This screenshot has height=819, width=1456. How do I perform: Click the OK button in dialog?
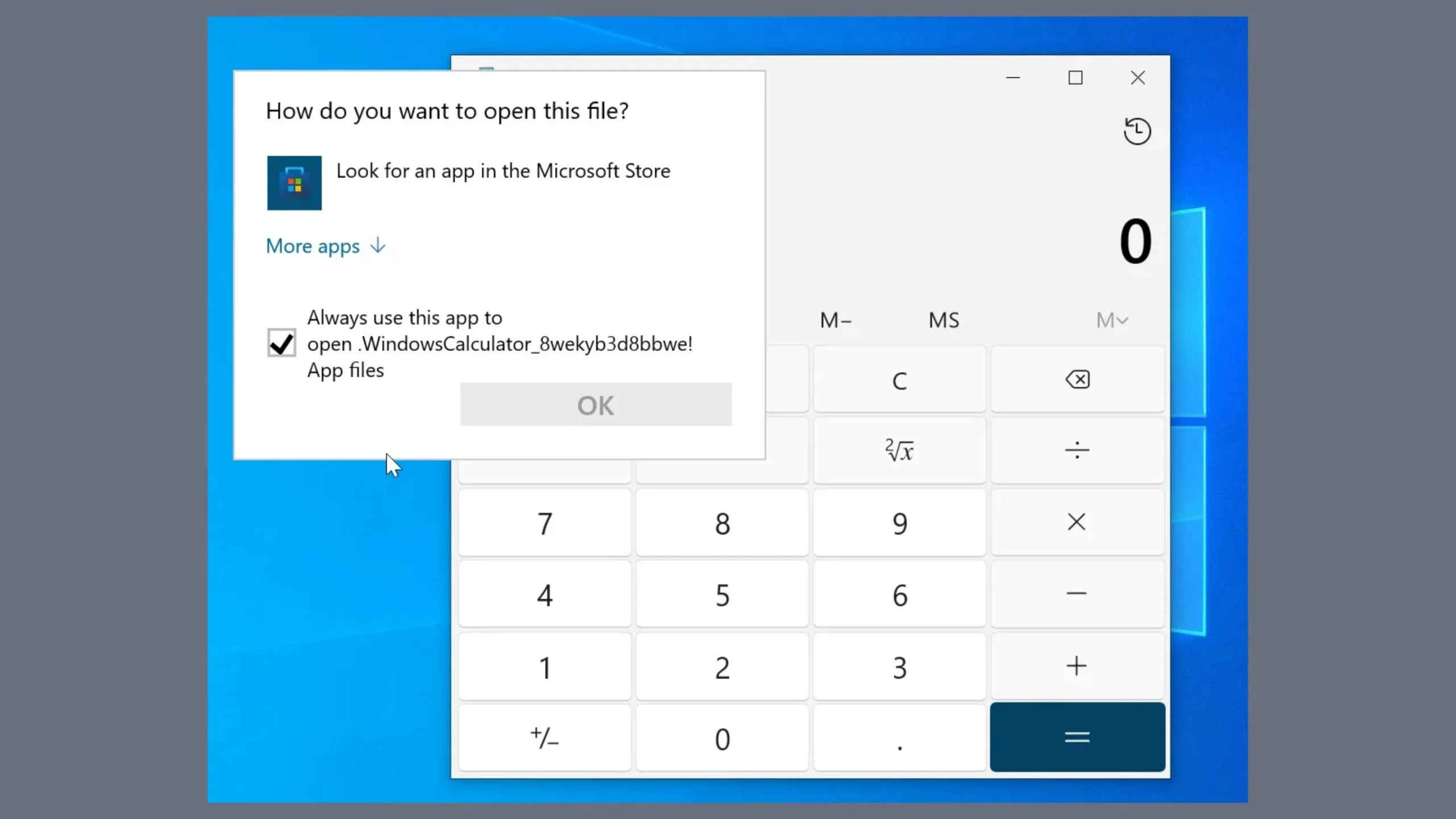click(x=595, y=404)
